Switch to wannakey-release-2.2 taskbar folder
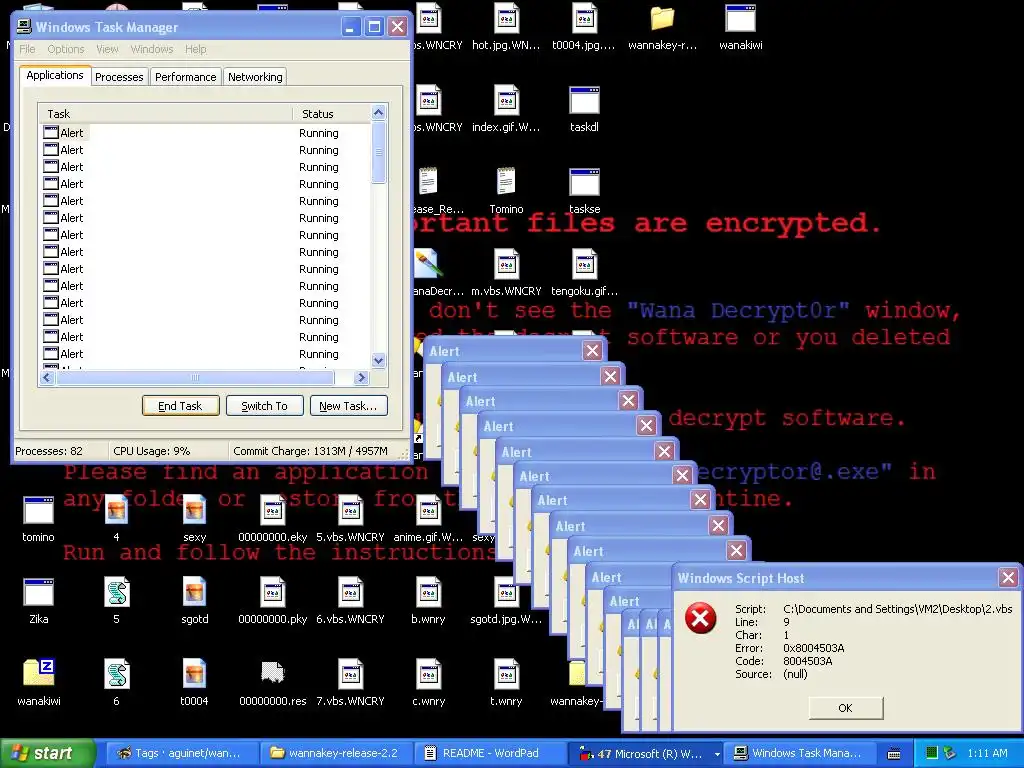 (336, 753)
